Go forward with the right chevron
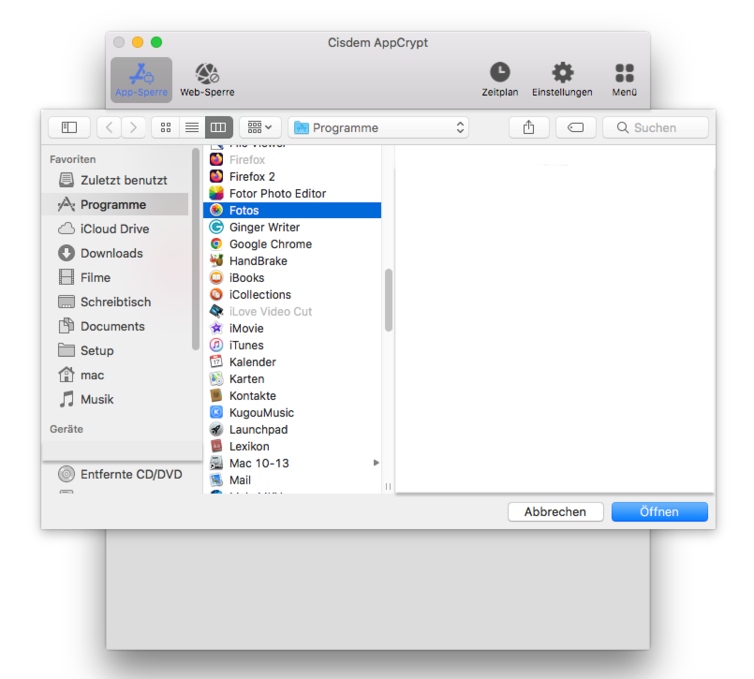This screenshot has height=679, width=754. click(133, 127)
